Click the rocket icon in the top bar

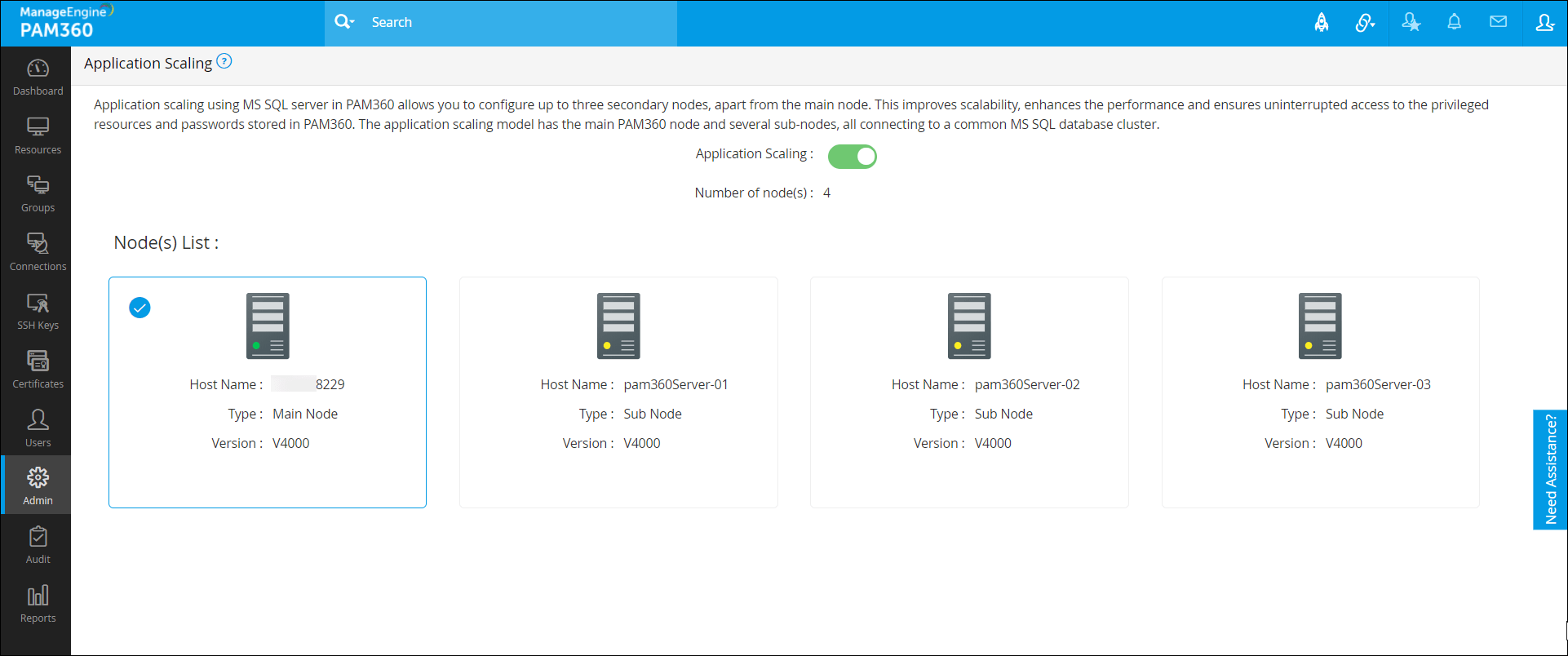pos(1322,23)
